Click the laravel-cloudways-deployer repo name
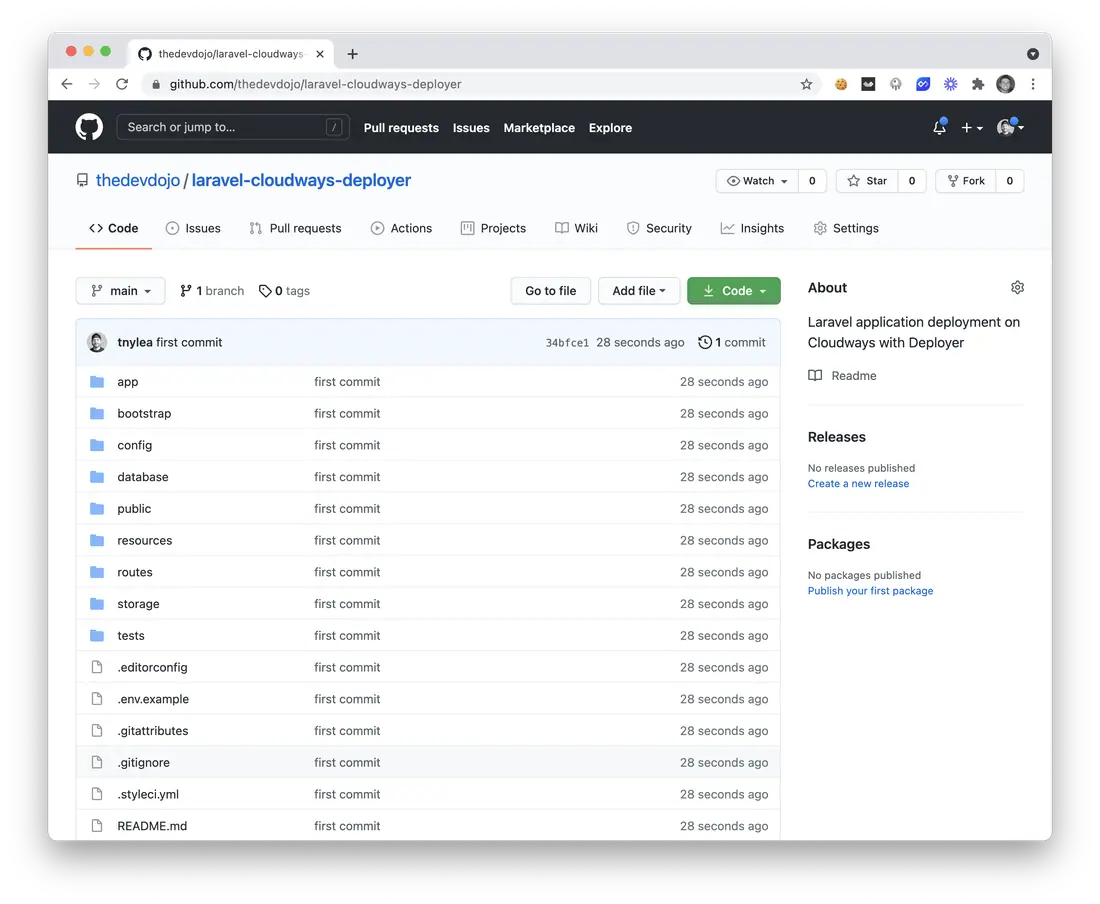 click(302, 180)
